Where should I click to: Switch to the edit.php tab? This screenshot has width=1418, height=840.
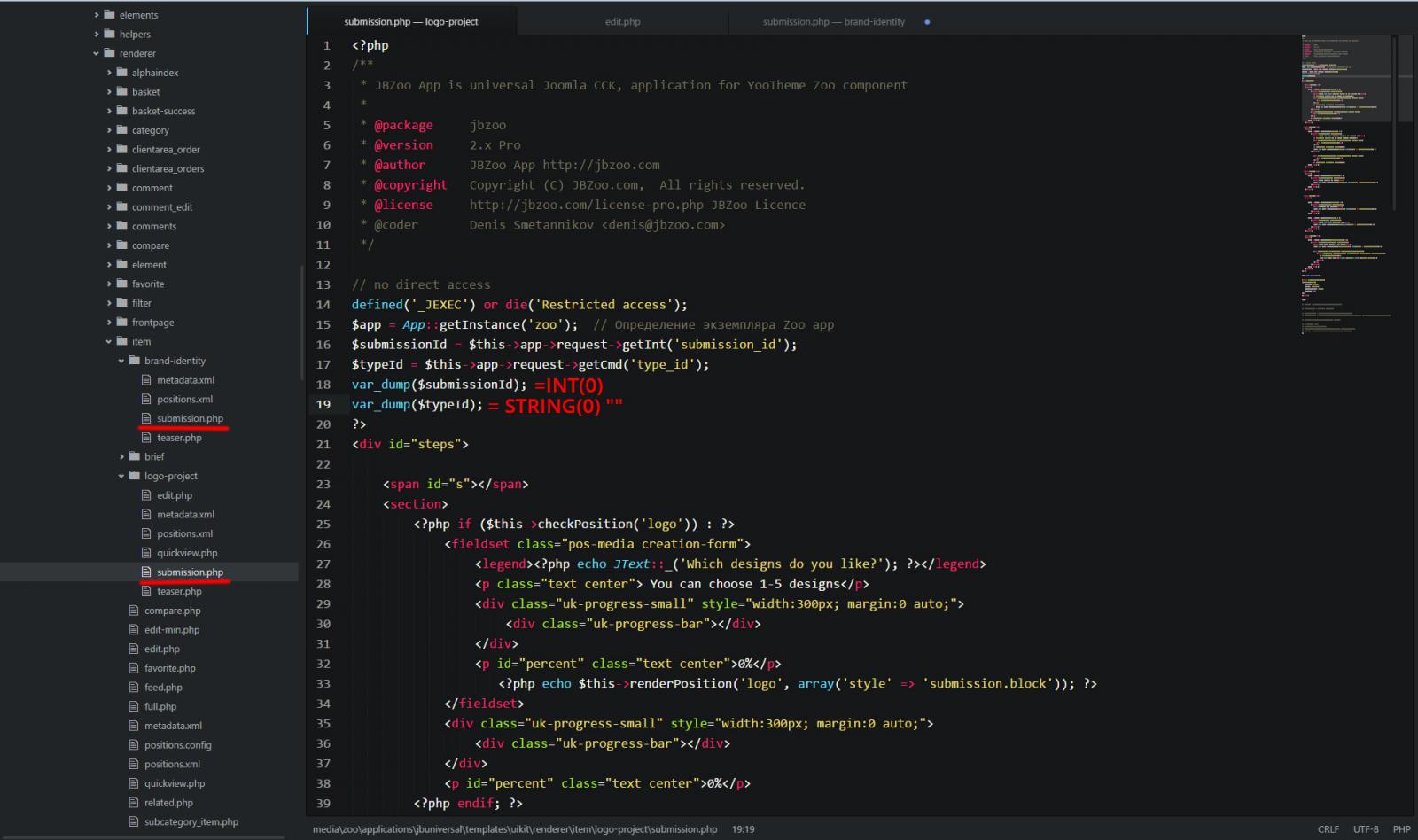pos(622,22)
